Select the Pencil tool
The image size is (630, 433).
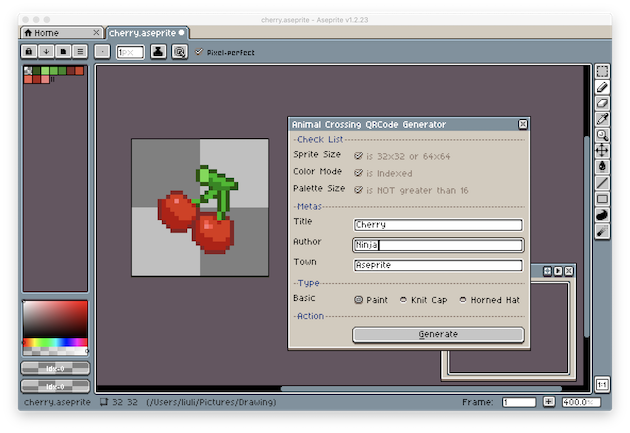(602, 87)
